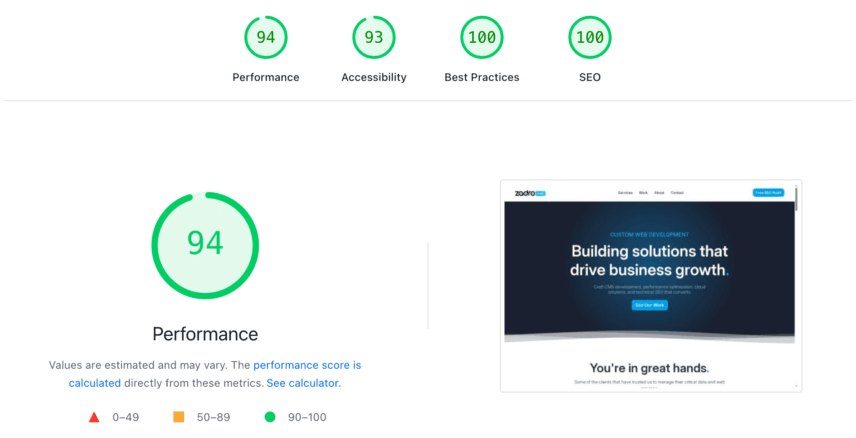
Task: Click the Accessibility score gauge showing 93
Action: point(373,38)
